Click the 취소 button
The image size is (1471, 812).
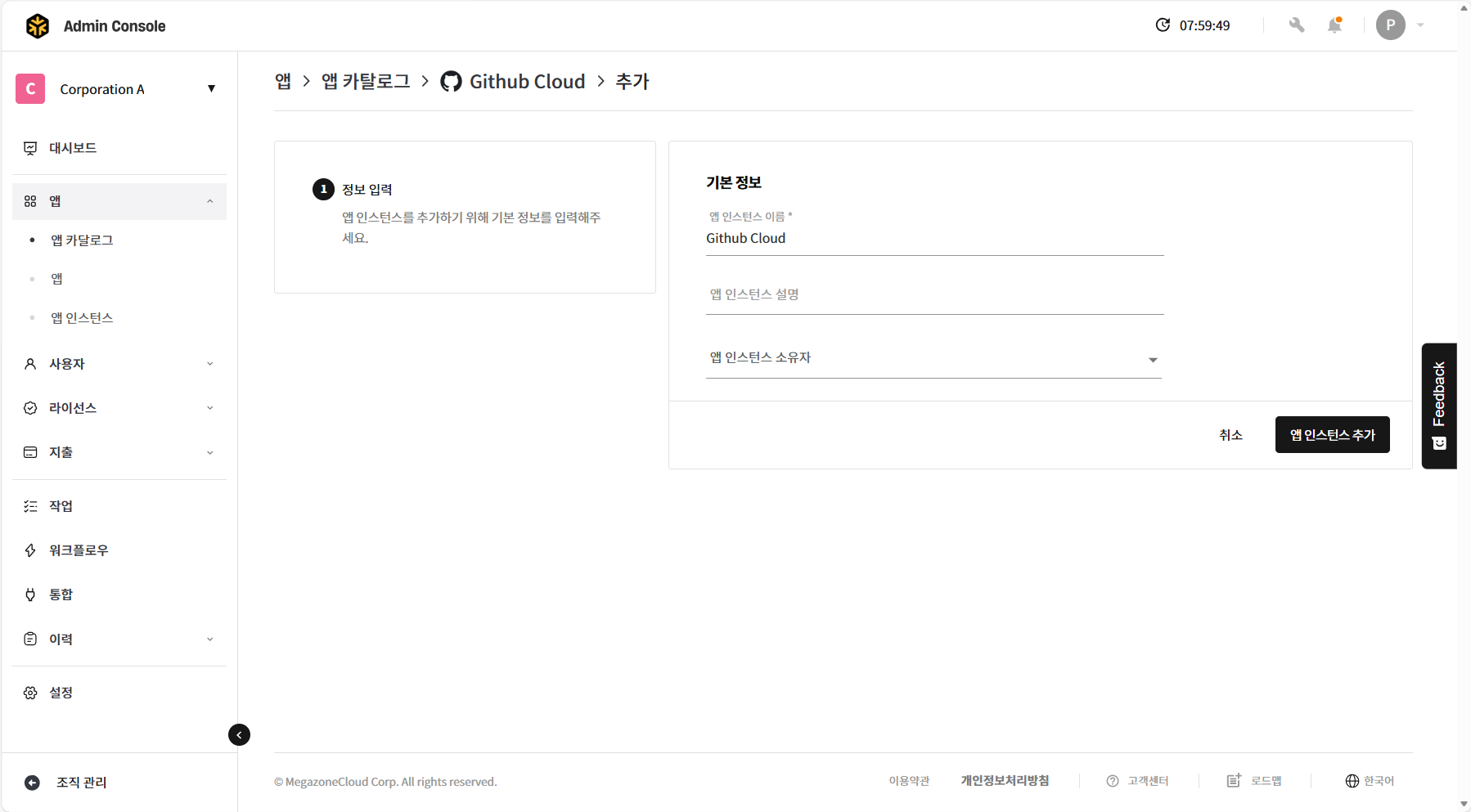click(x=1230, y=435)
